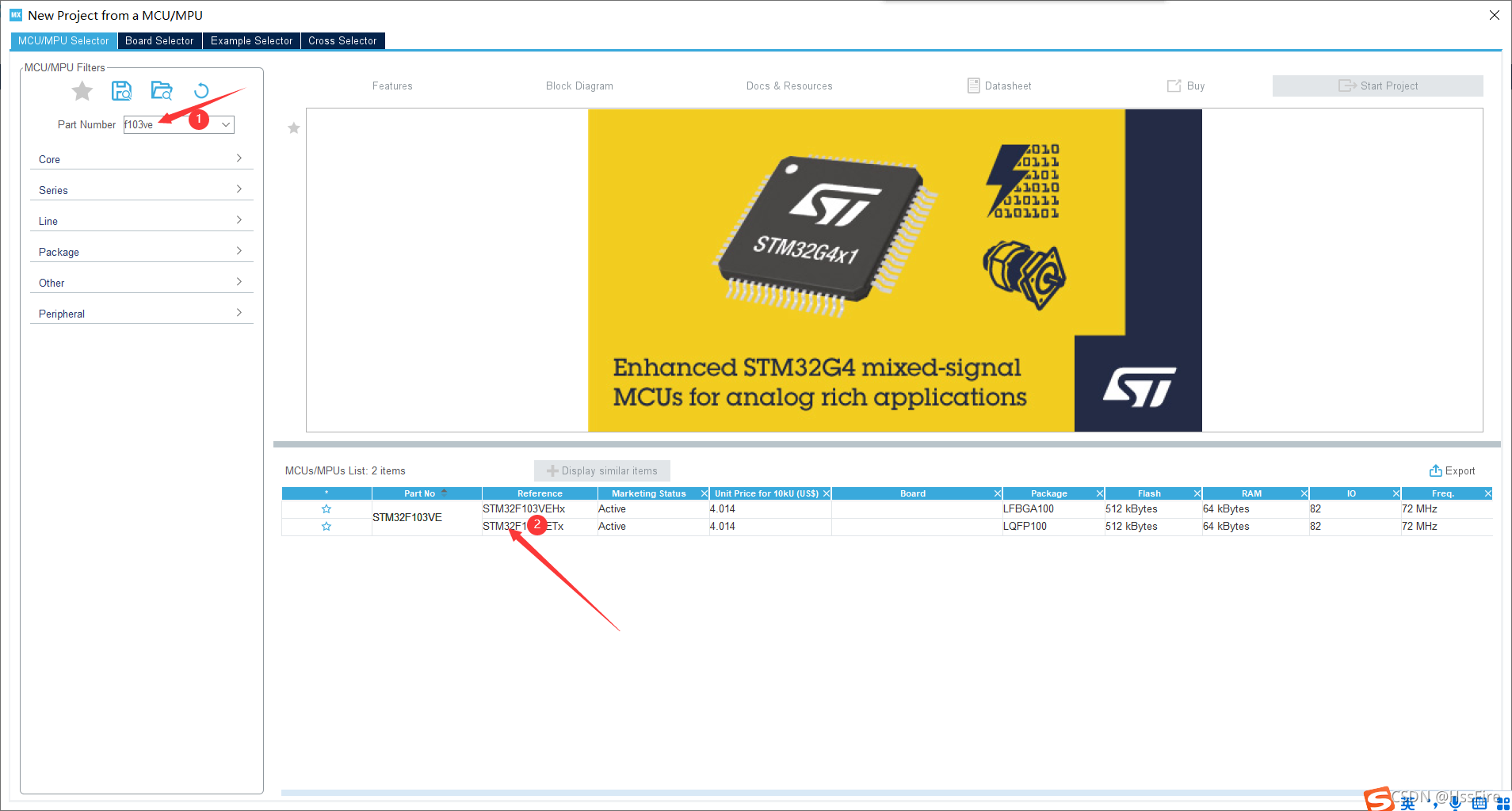Expand the Package filter
1512x811 pixels.
pyautogui.click(x=141, y=252)
